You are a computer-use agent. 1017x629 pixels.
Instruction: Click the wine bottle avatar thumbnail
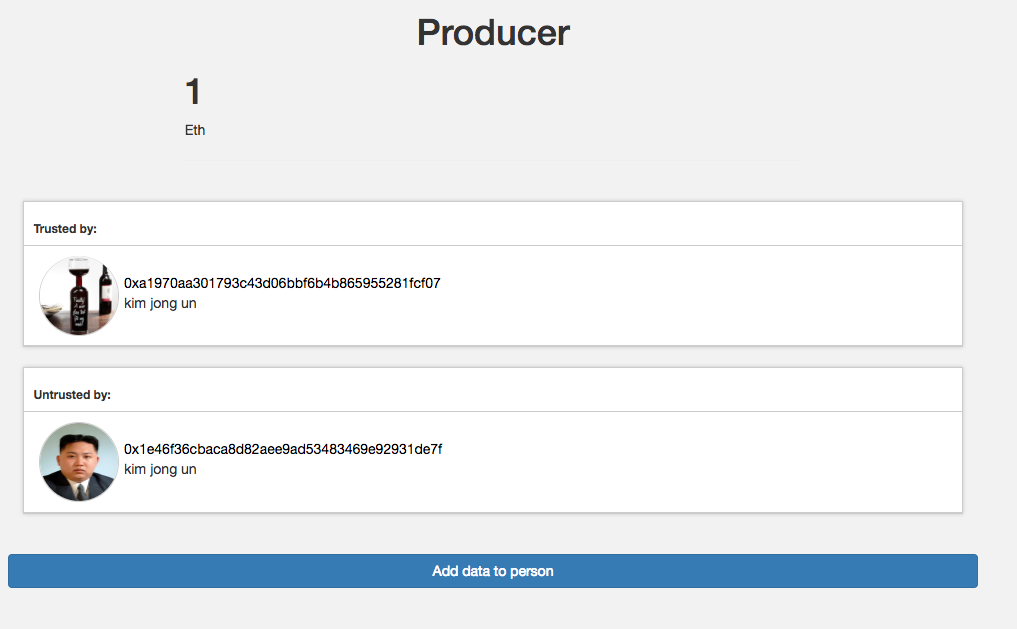pos(79,295)
